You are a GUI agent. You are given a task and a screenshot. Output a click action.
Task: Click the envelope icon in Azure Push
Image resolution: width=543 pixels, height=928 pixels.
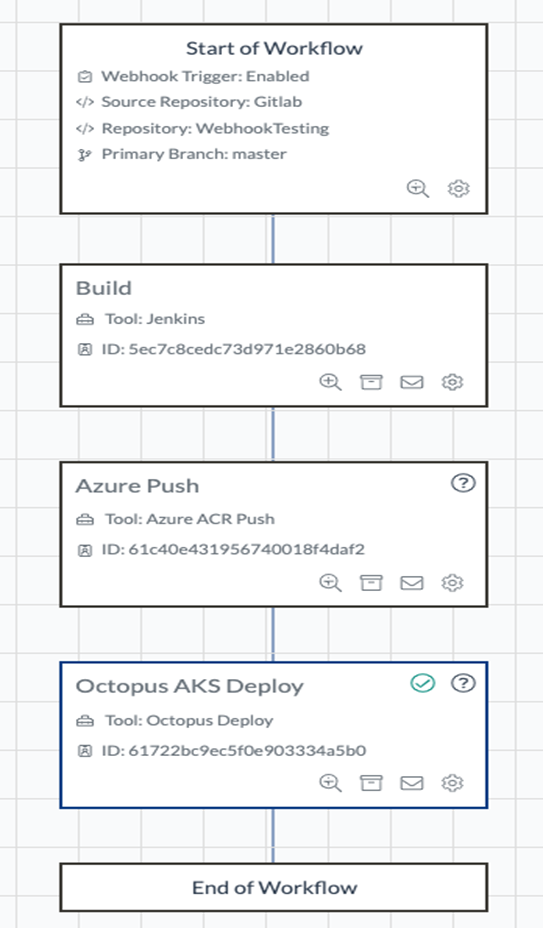tap(412, 583)
